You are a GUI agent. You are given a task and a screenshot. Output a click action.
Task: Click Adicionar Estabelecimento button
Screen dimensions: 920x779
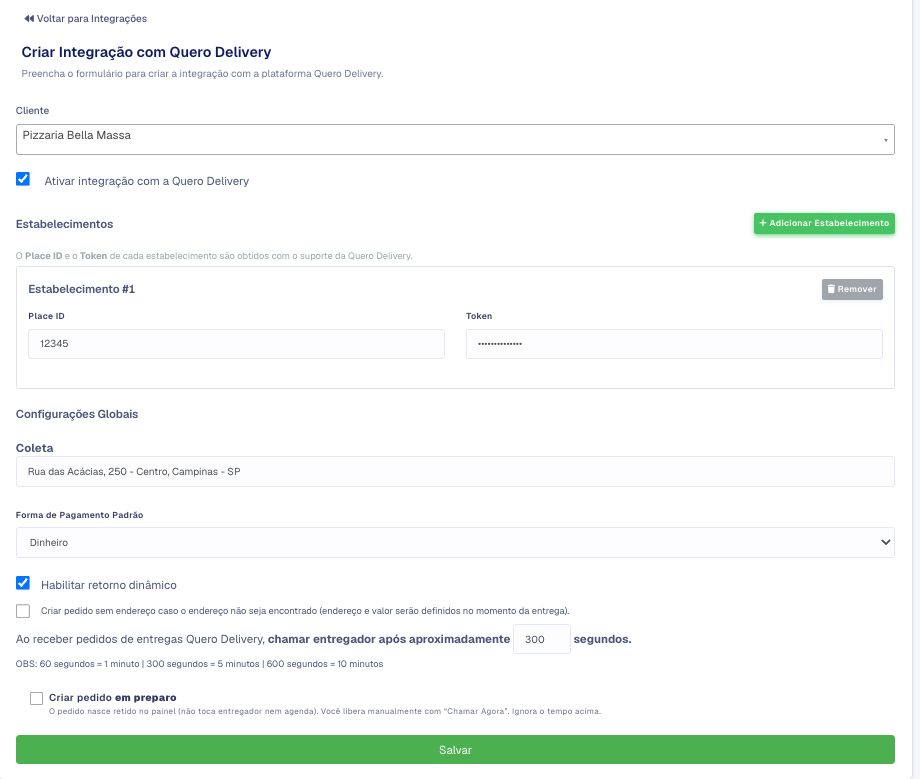tap(824, 223)
